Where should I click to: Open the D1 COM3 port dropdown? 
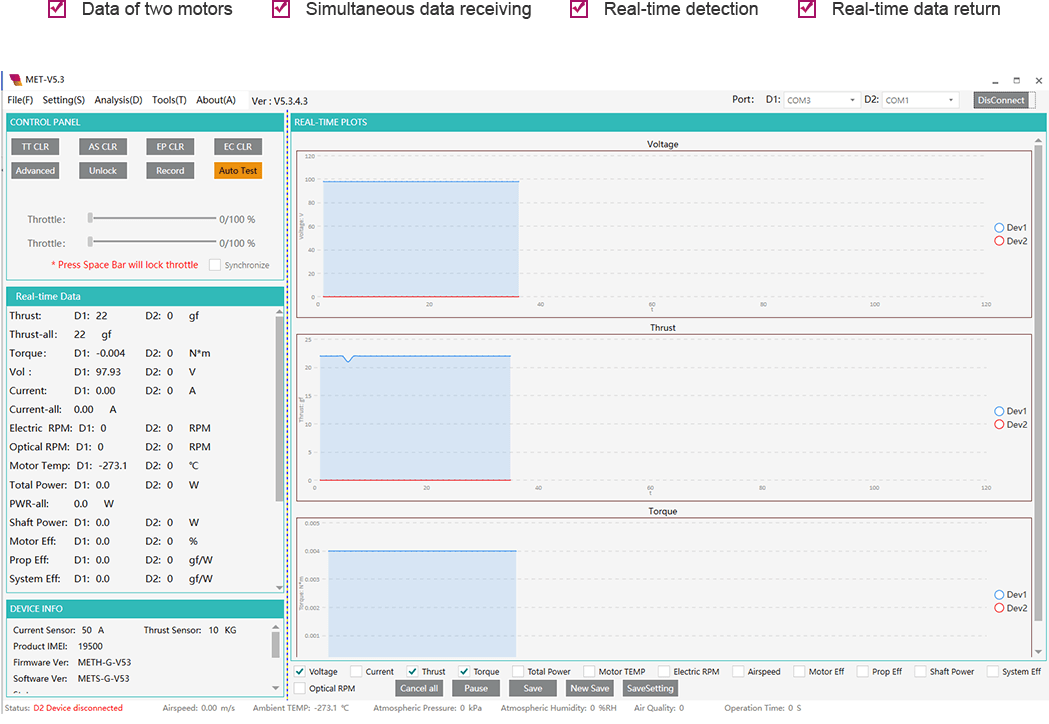(x=821, y=100)
